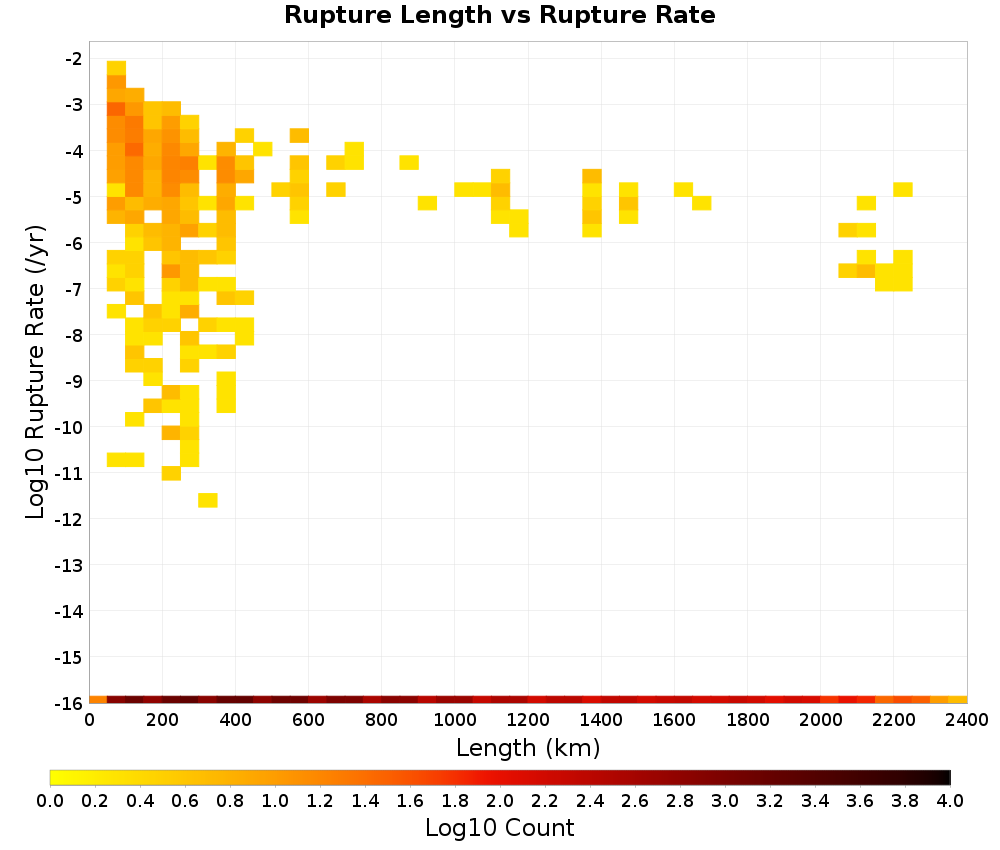This screenshot has width=1000, height=850.
Task: Click the y-axis tick label "-8"
Action: pyautogui.click(x=74, y=335)
